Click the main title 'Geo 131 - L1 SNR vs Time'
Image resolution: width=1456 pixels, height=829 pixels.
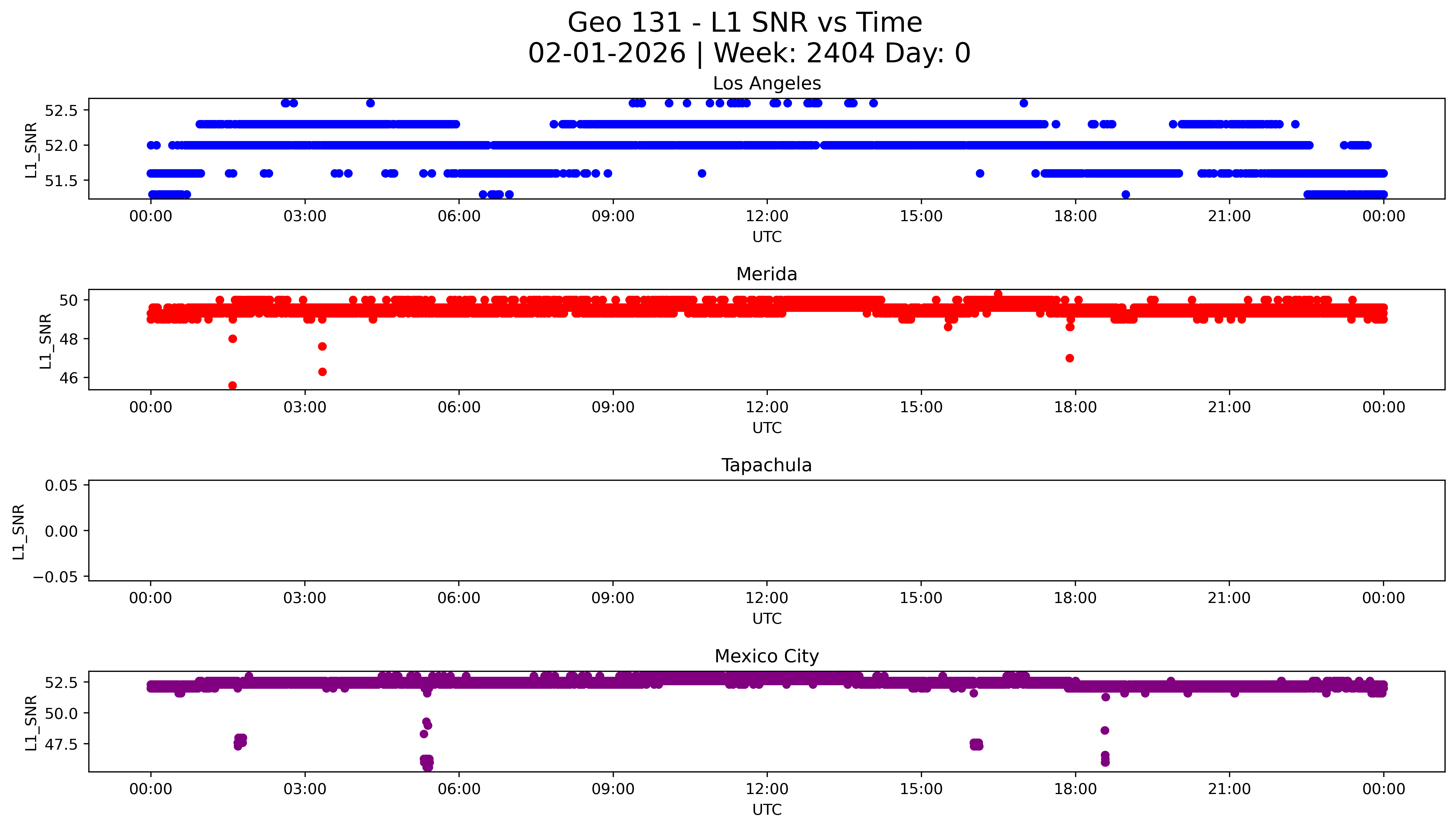click(745, 23)
